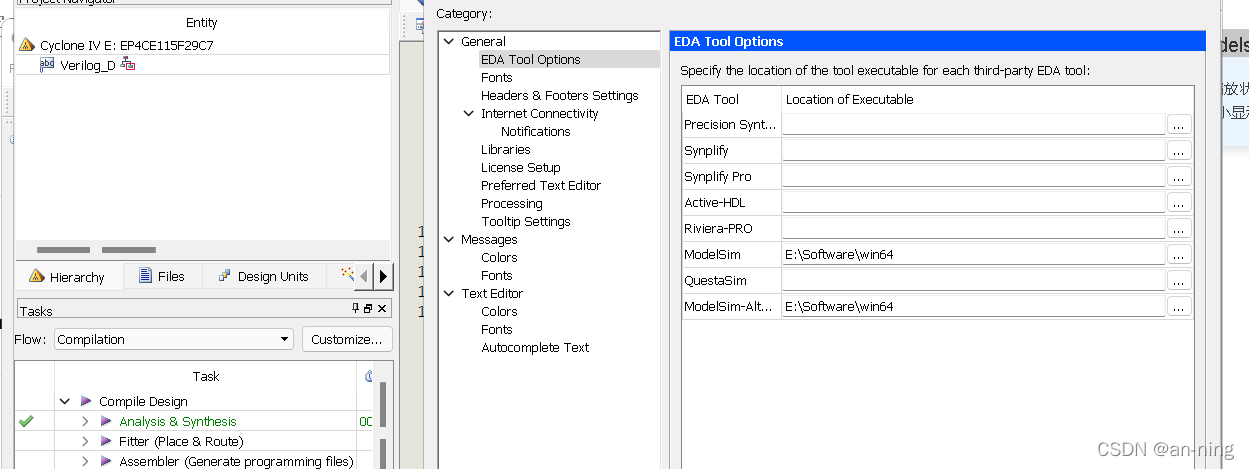Browse for the Precision Synthesis executable
Image resolution: width=1249 pixels, height=469 pixels.
[x=1180, y=124]
